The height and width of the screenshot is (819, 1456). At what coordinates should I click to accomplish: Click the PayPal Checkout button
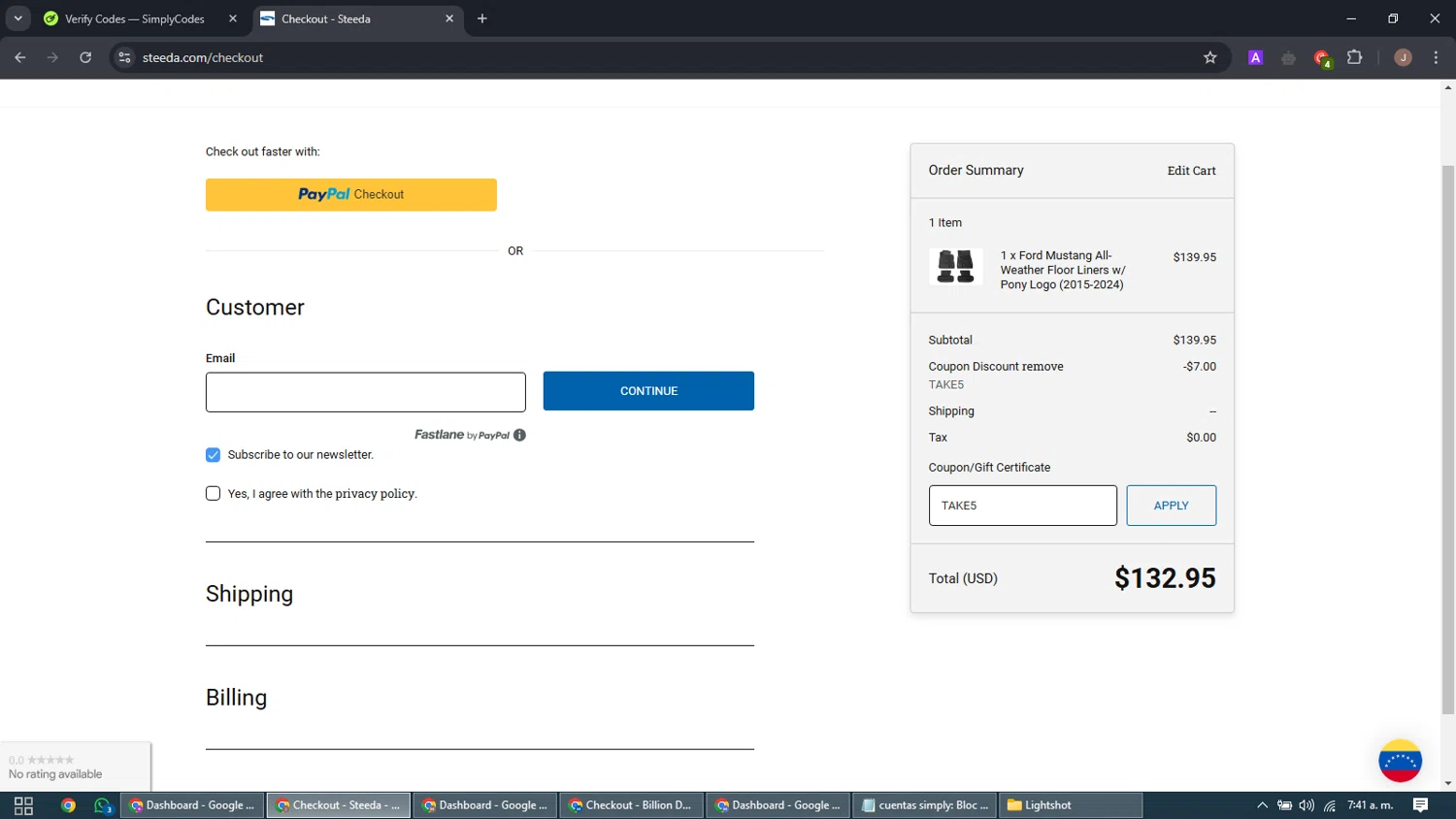click(x=351, y=194)
